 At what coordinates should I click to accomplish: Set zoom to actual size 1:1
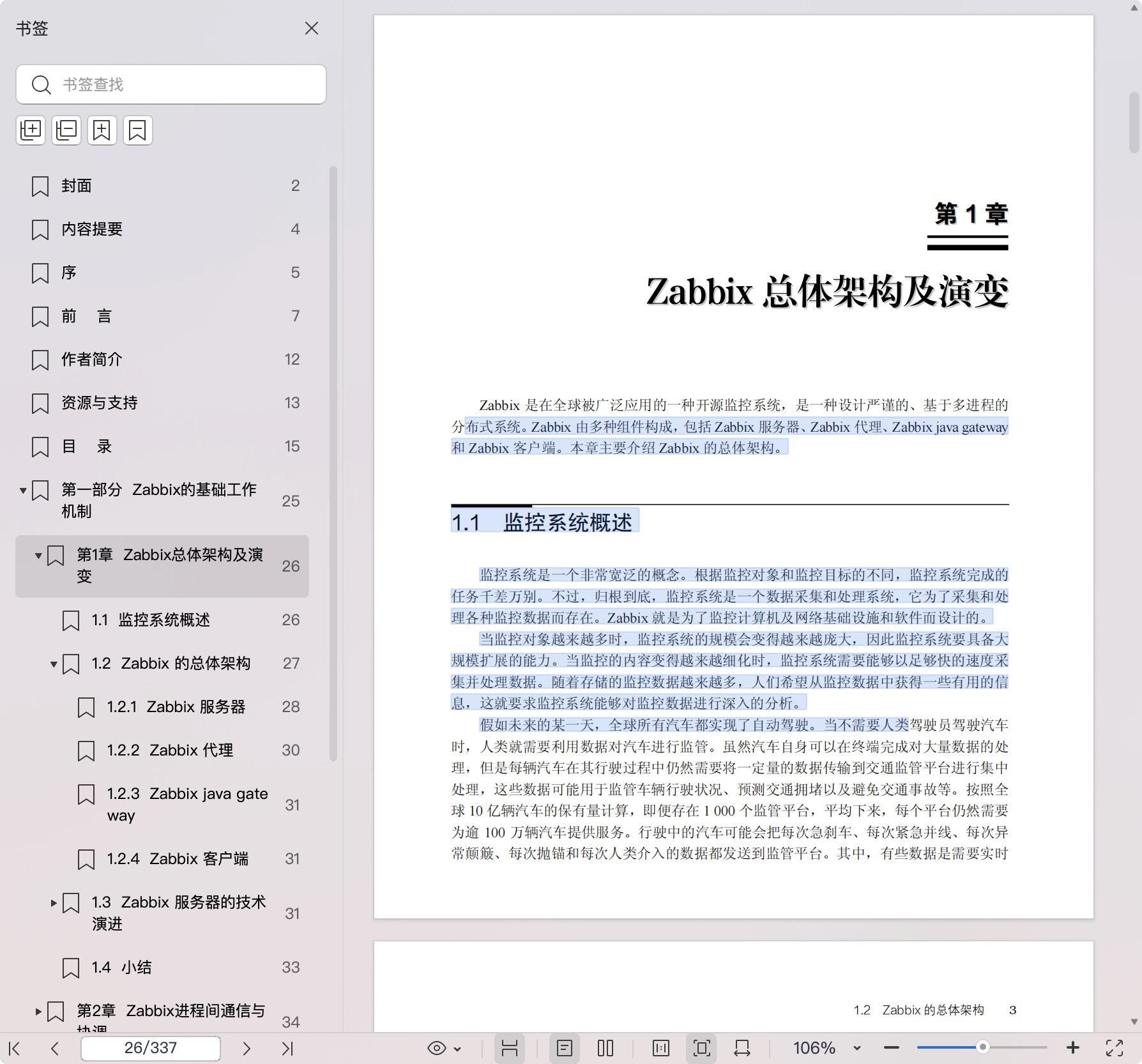coord(661,1048)
